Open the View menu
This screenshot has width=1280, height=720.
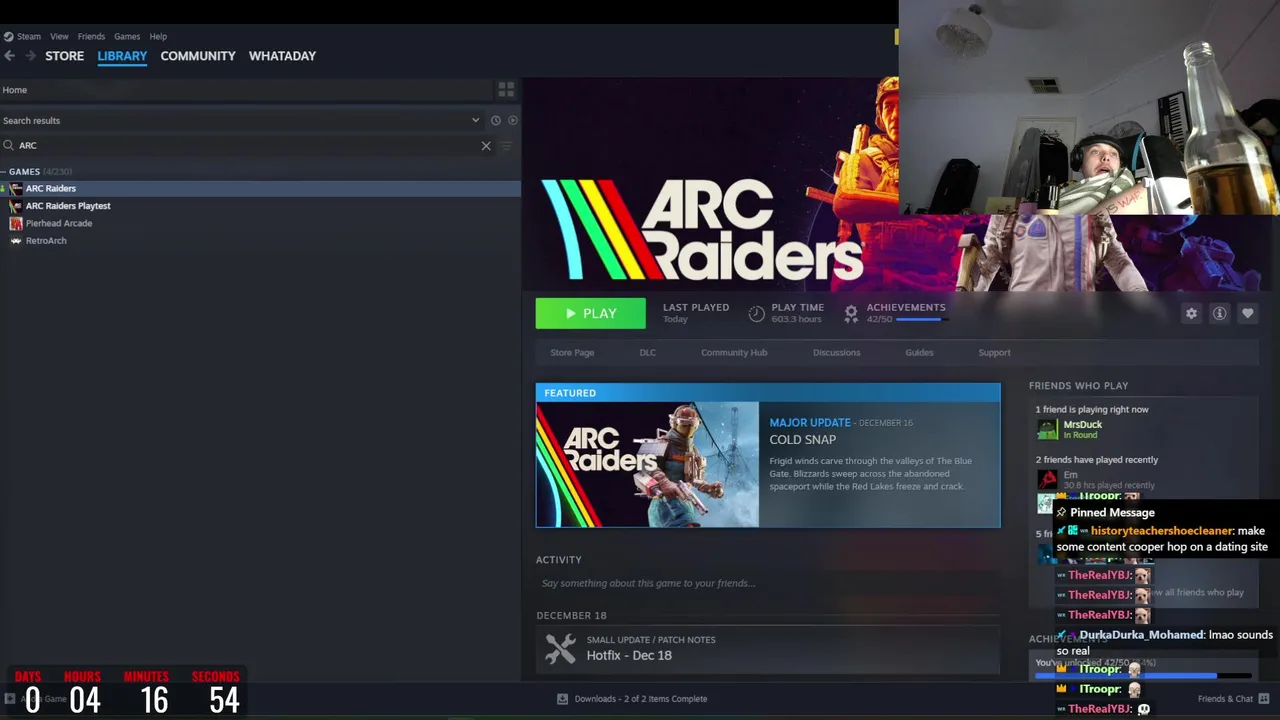59,36
